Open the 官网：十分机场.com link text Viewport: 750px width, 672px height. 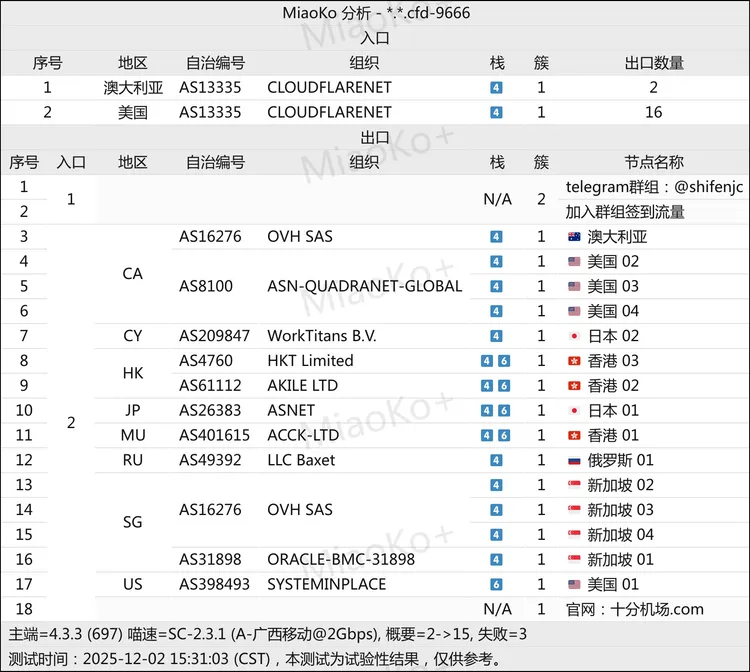coord(634,609)
